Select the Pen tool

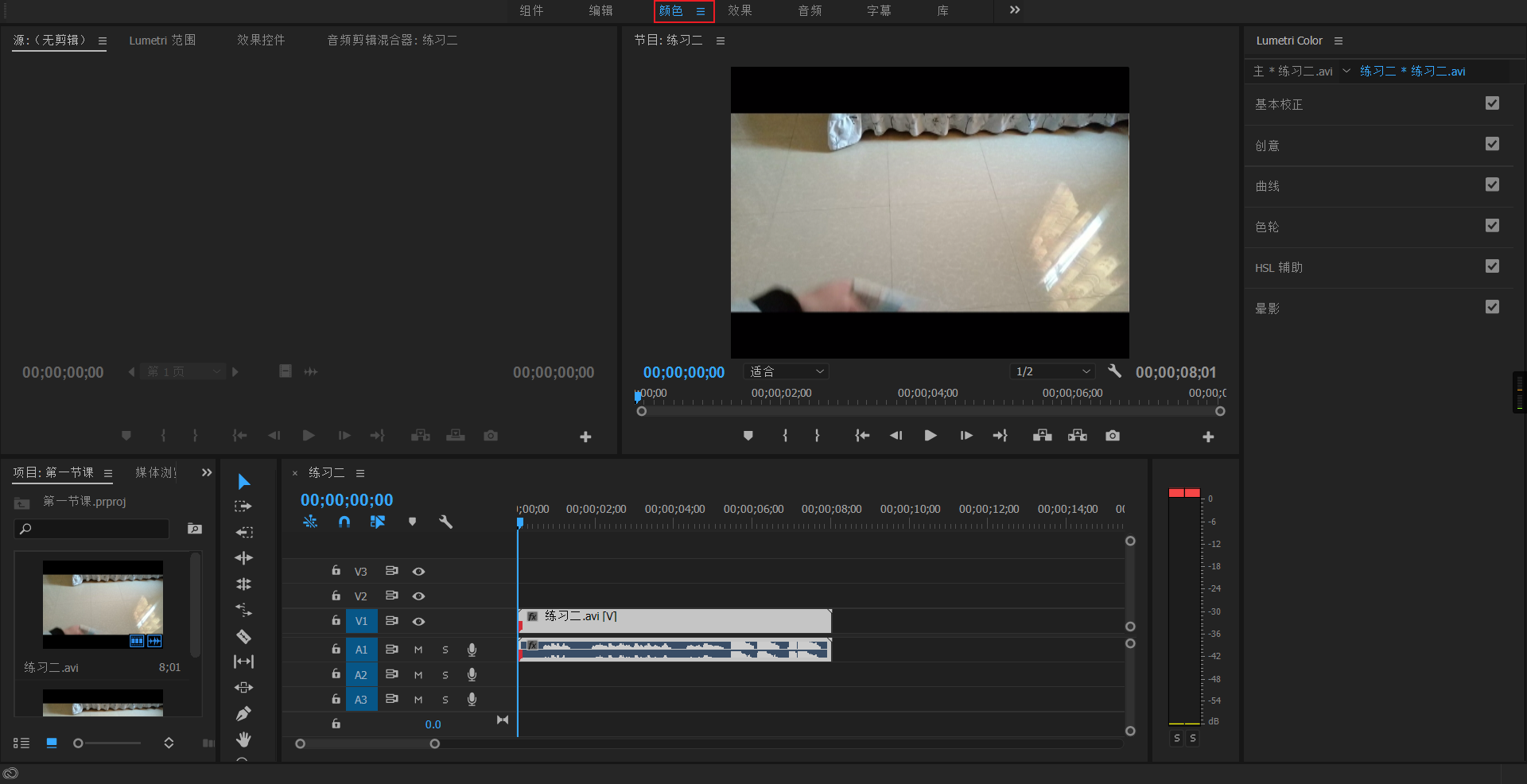click(x=243, y=714)
